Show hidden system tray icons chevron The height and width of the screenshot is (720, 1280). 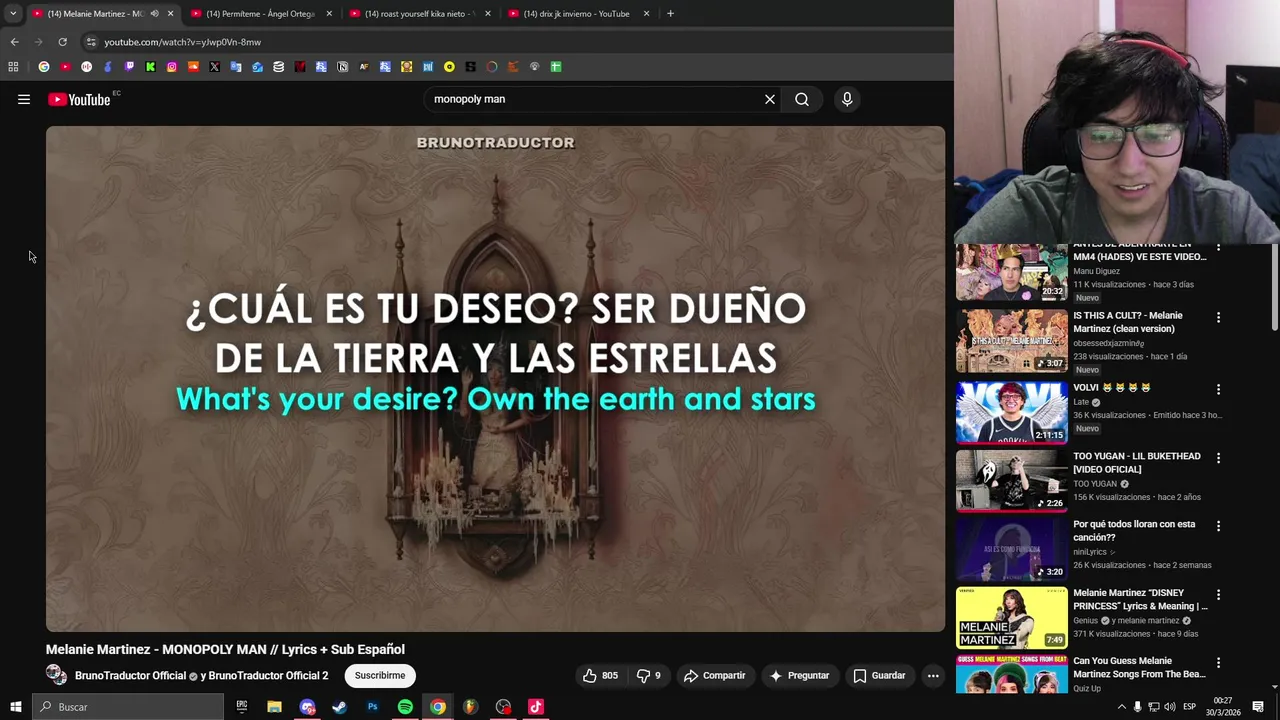tap(1121, 707)
